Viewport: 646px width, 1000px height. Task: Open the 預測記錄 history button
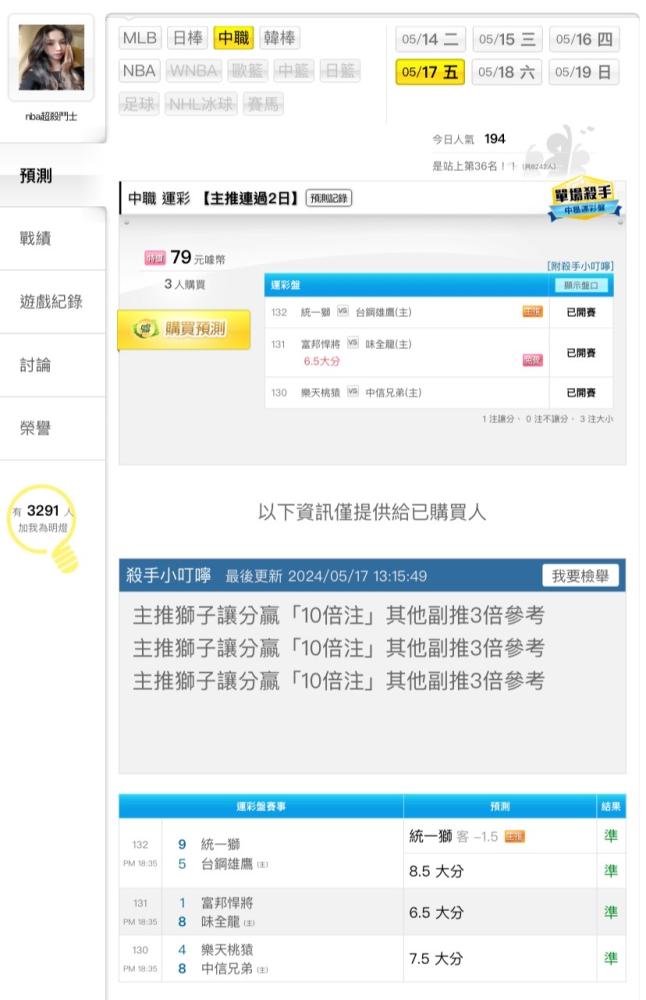point(328,198)
